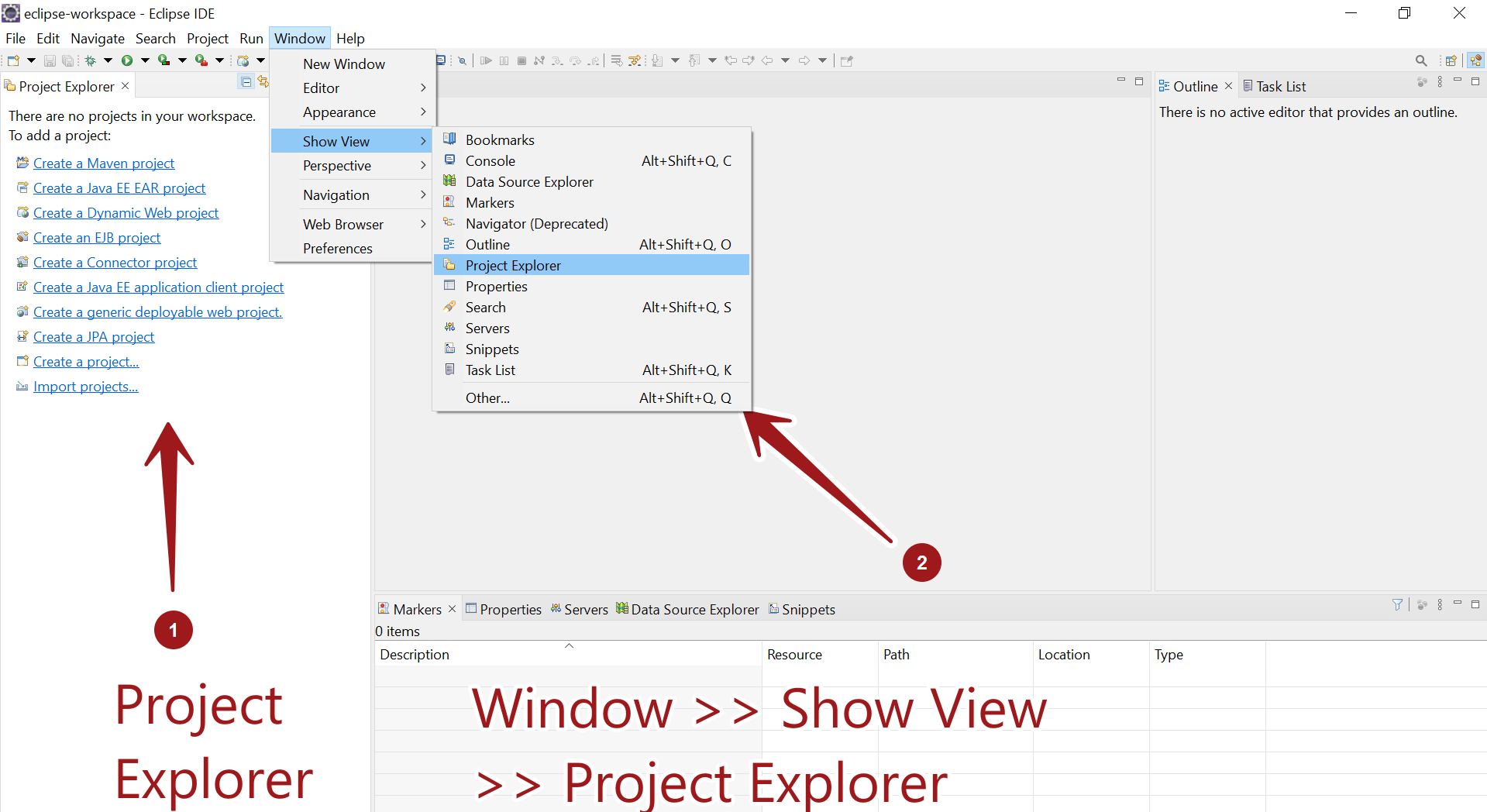
Task: Open the Coverage dropdown arrow
Action: point(182,60)
